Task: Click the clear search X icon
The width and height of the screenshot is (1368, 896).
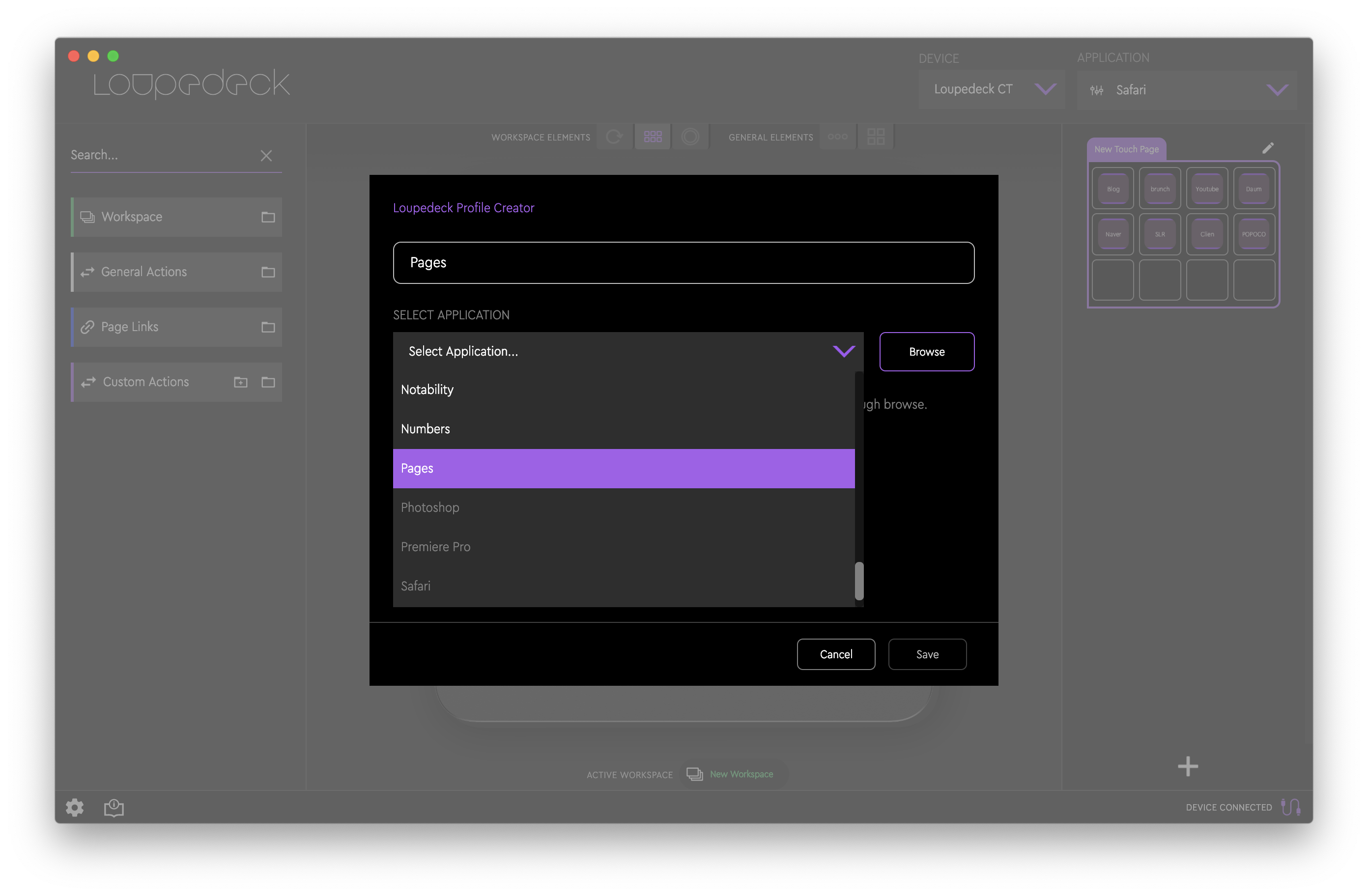Action: (x=265, y=156)
